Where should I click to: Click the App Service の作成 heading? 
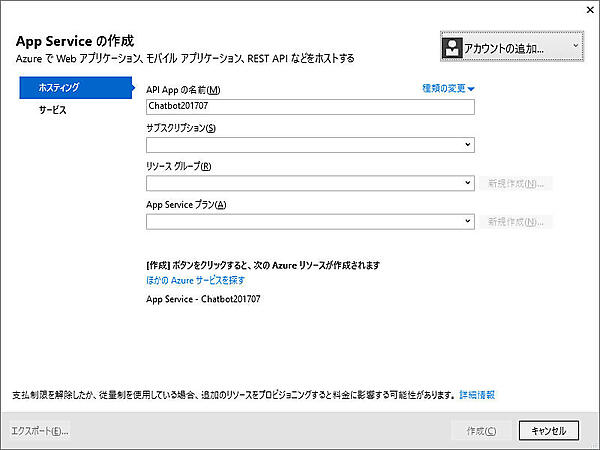tap(75, 41)
